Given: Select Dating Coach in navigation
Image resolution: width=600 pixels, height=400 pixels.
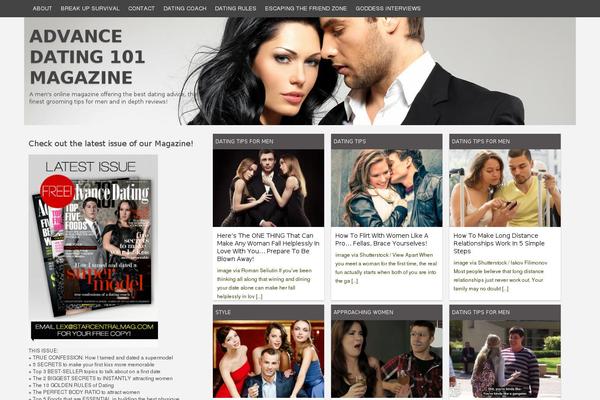Looking at the screenshot, I should (x=185, y=8).
